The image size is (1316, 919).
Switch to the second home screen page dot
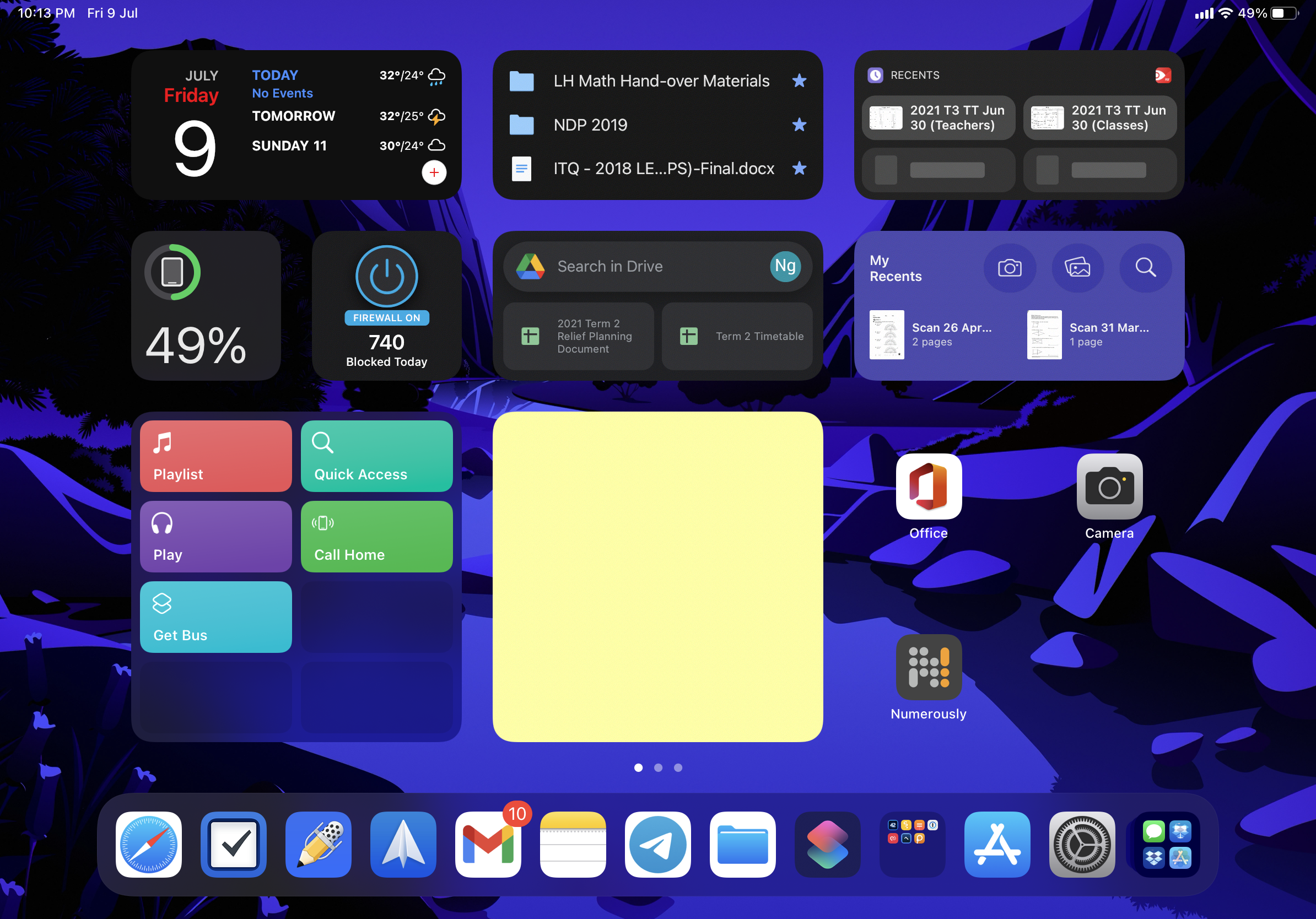click(658, 767)
